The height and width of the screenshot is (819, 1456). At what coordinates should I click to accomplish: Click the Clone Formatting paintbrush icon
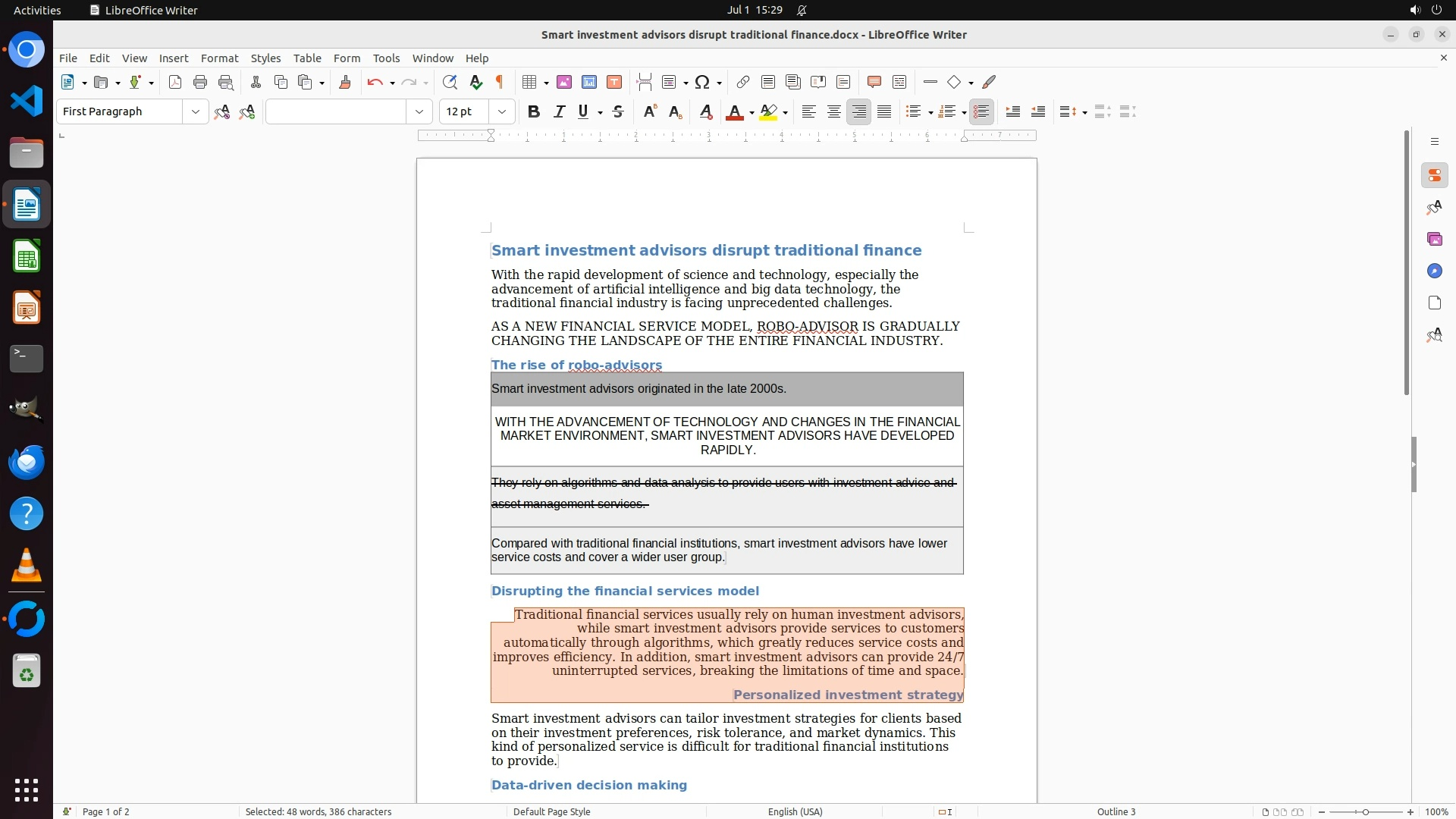point(345,83)
